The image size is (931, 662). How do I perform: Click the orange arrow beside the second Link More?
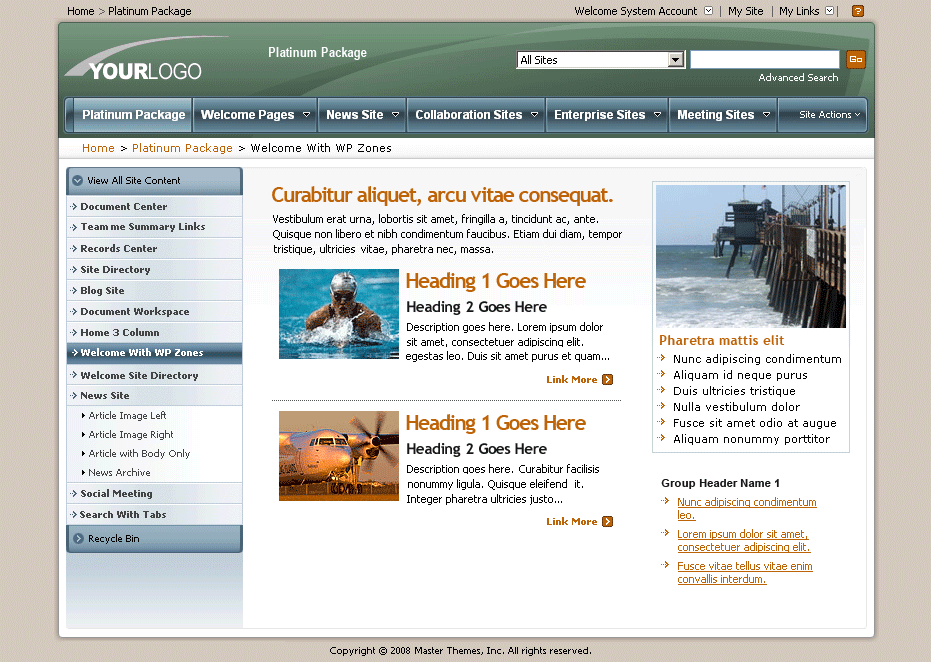608,521
